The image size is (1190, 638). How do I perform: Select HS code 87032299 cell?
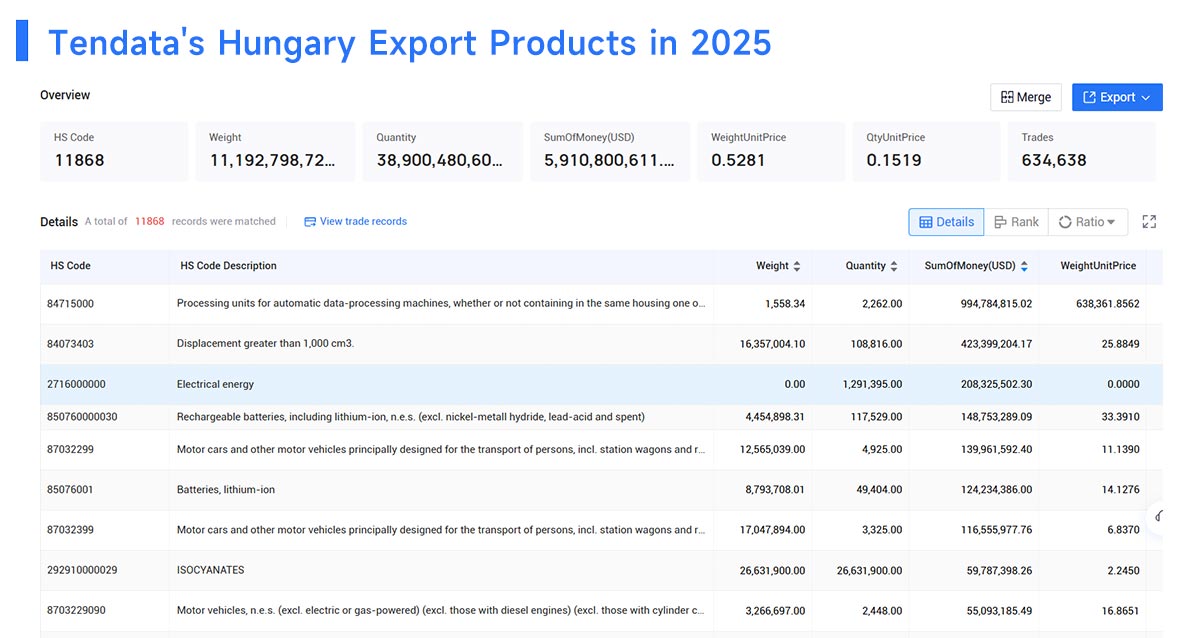tap(71, 449)
